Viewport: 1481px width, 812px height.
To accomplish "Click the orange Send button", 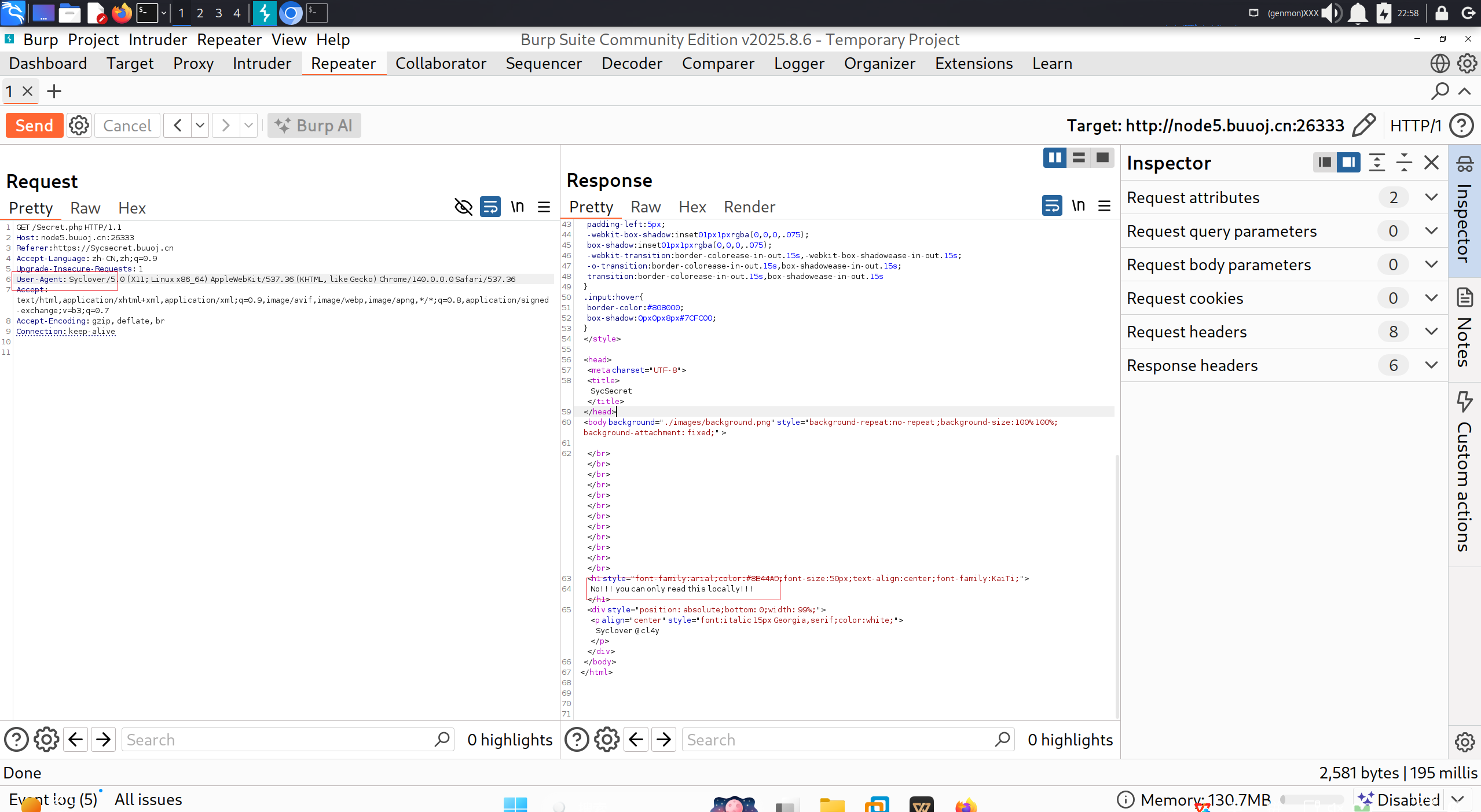I will [x=34, y=126].
